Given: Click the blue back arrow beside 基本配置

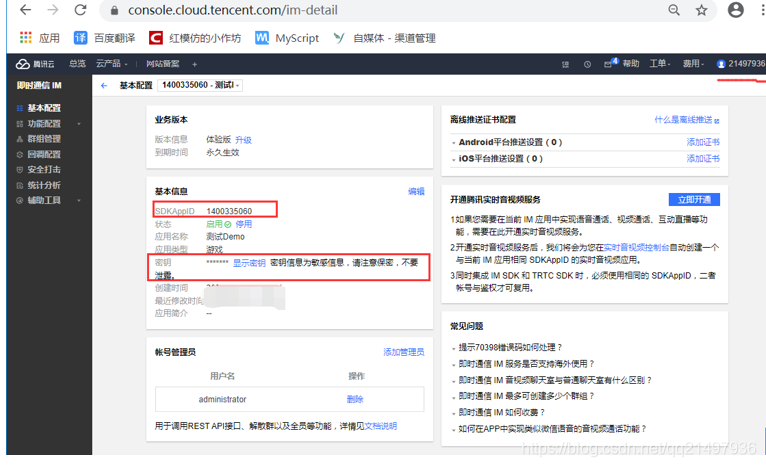Looking at the screenshot, I should click(104, 85).
